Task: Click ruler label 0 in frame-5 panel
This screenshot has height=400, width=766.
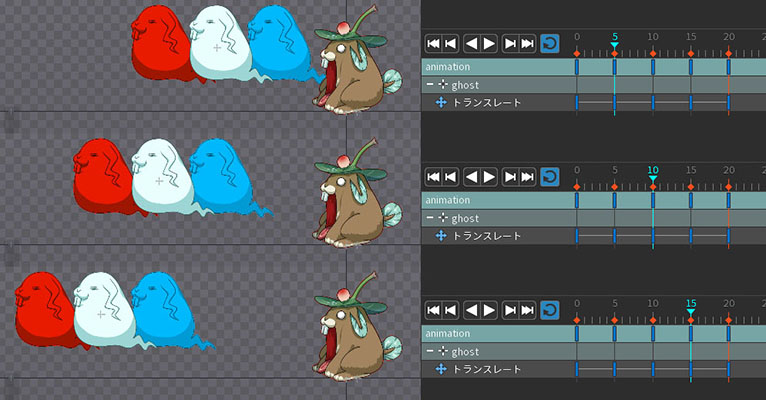Action: tap(577, 37)
